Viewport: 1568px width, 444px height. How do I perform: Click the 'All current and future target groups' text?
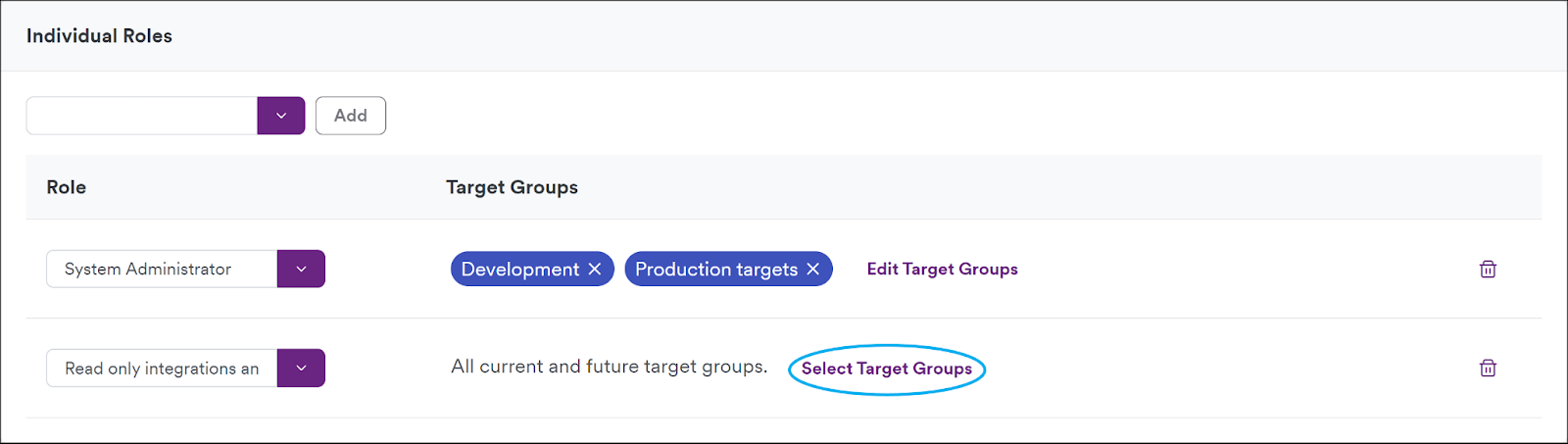(x=609, y=367)
